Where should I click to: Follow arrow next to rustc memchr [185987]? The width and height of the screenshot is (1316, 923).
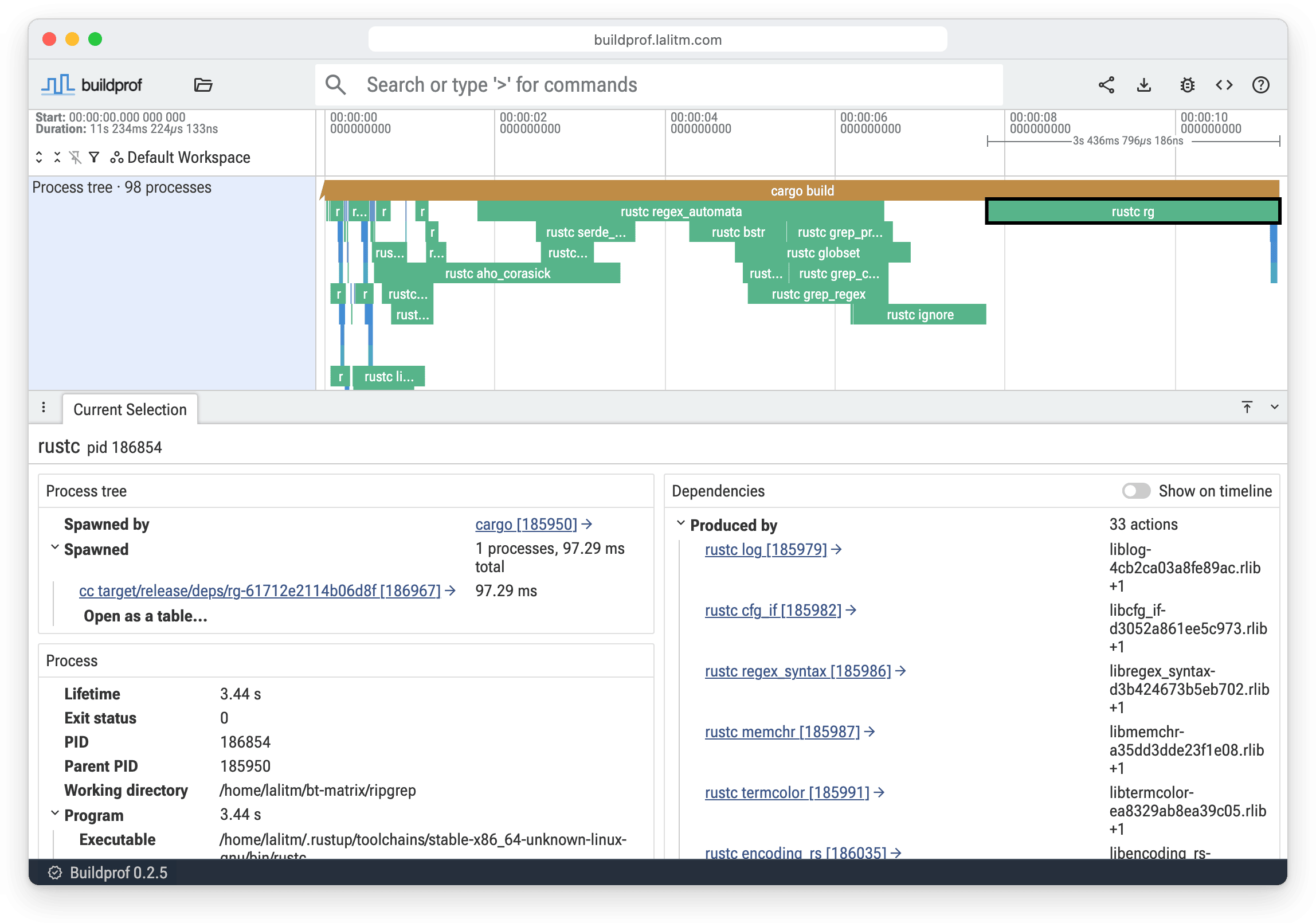point(870,732)
